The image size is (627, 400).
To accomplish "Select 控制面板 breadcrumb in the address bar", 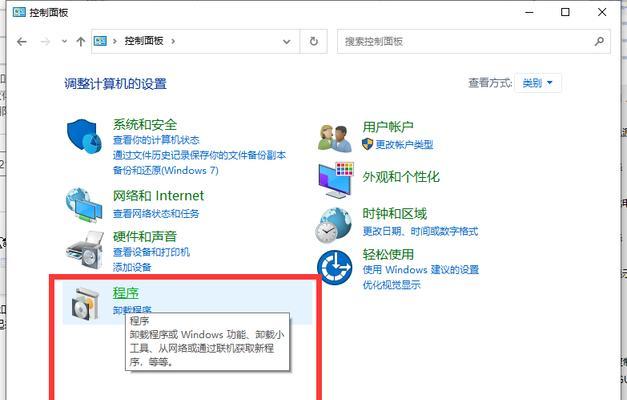I will 144,41.
